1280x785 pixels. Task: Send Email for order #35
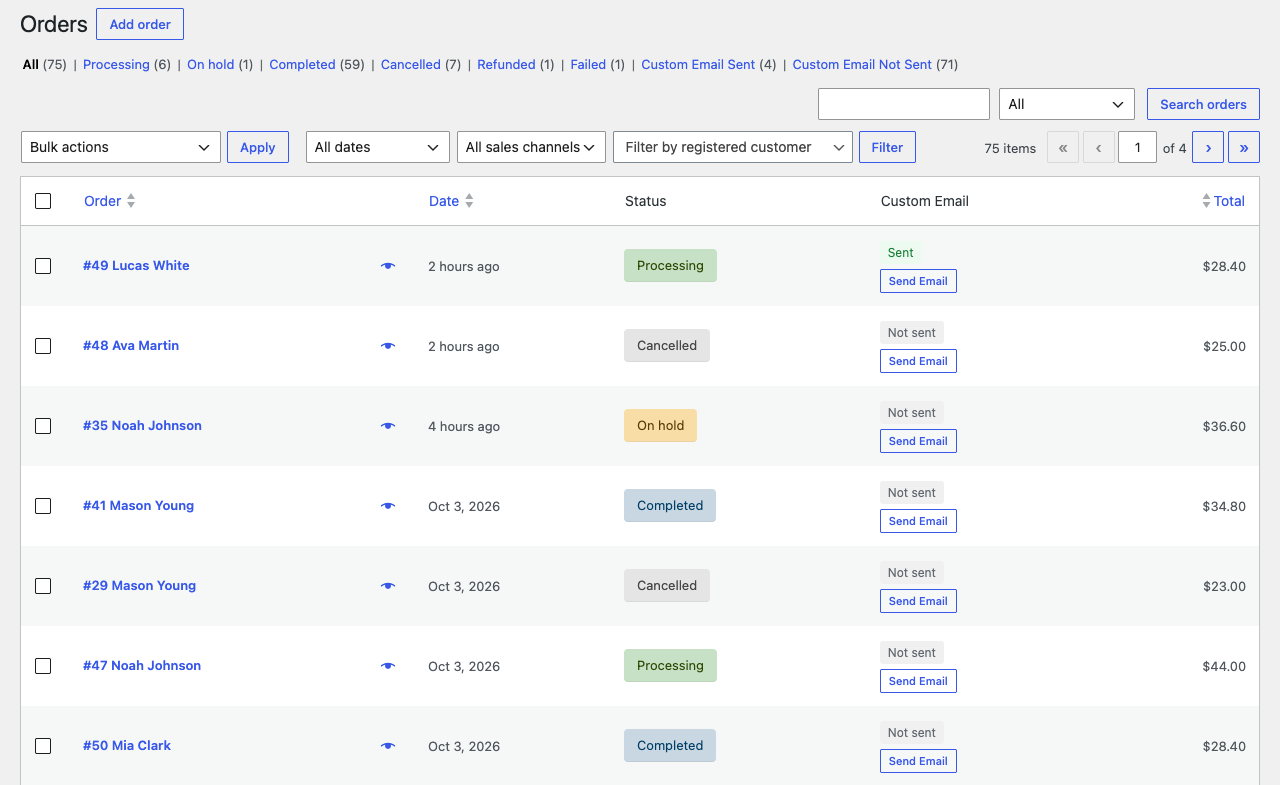[918, 441]
